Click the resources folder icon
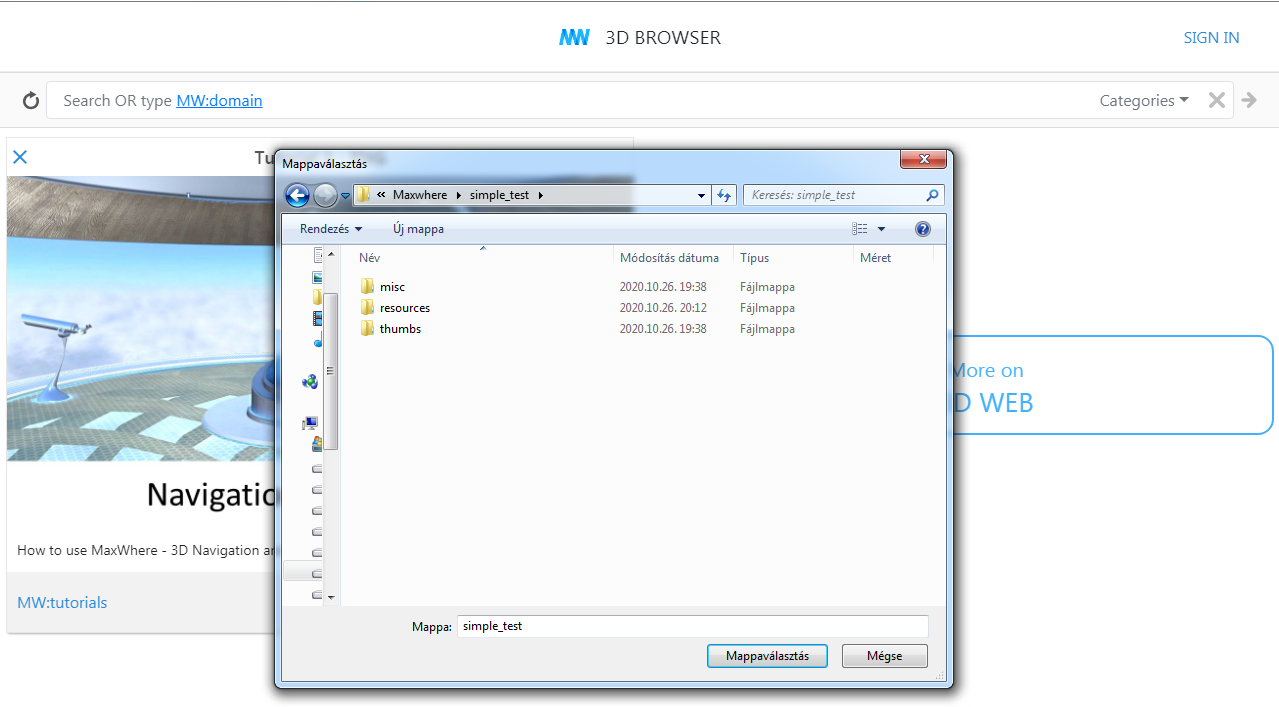This screenshot has width=1279, height=707. [367, 308]
